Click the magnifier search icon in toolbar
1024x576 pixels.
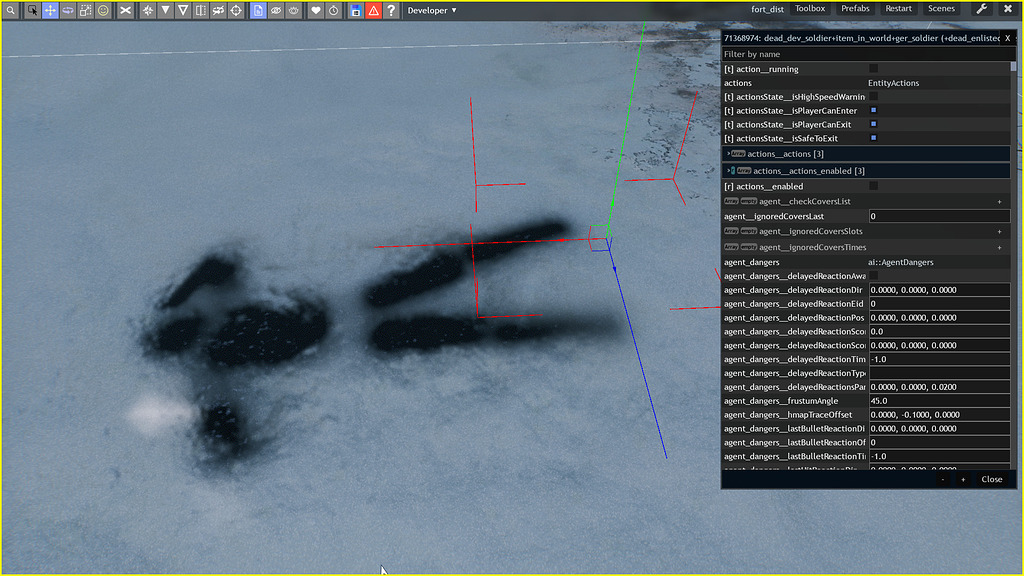(x=10, y=10)
